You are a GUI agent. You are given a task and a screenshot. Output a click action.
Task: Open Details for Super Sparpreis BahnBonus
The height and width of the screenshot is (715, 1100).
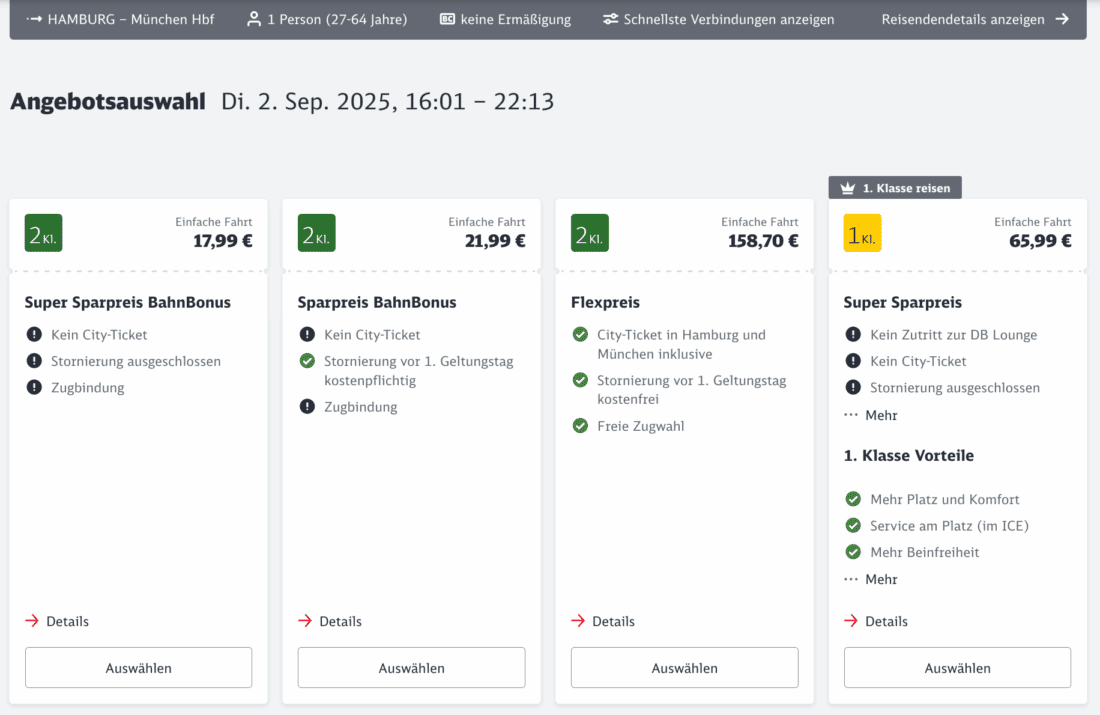pos(67,621)
